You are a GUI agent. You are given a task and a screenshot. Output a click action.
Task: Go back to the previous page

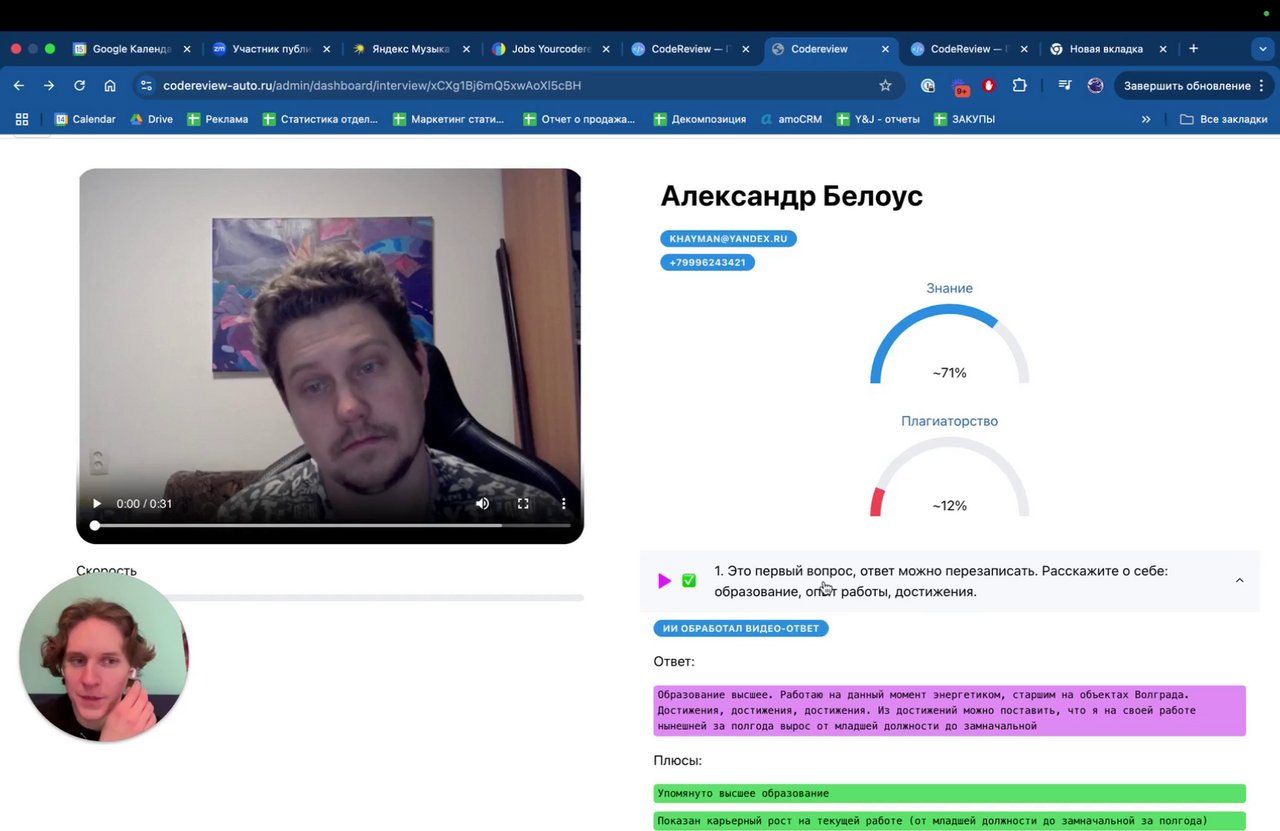tap(19, 86)
